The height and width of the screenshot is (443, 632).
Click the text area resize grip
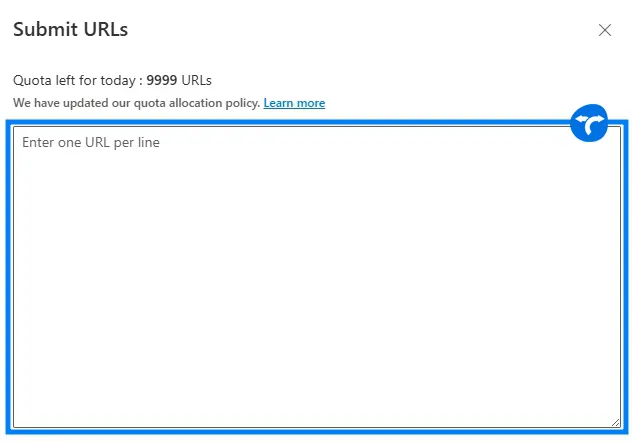pyautogui.click(x=616, y=423)
